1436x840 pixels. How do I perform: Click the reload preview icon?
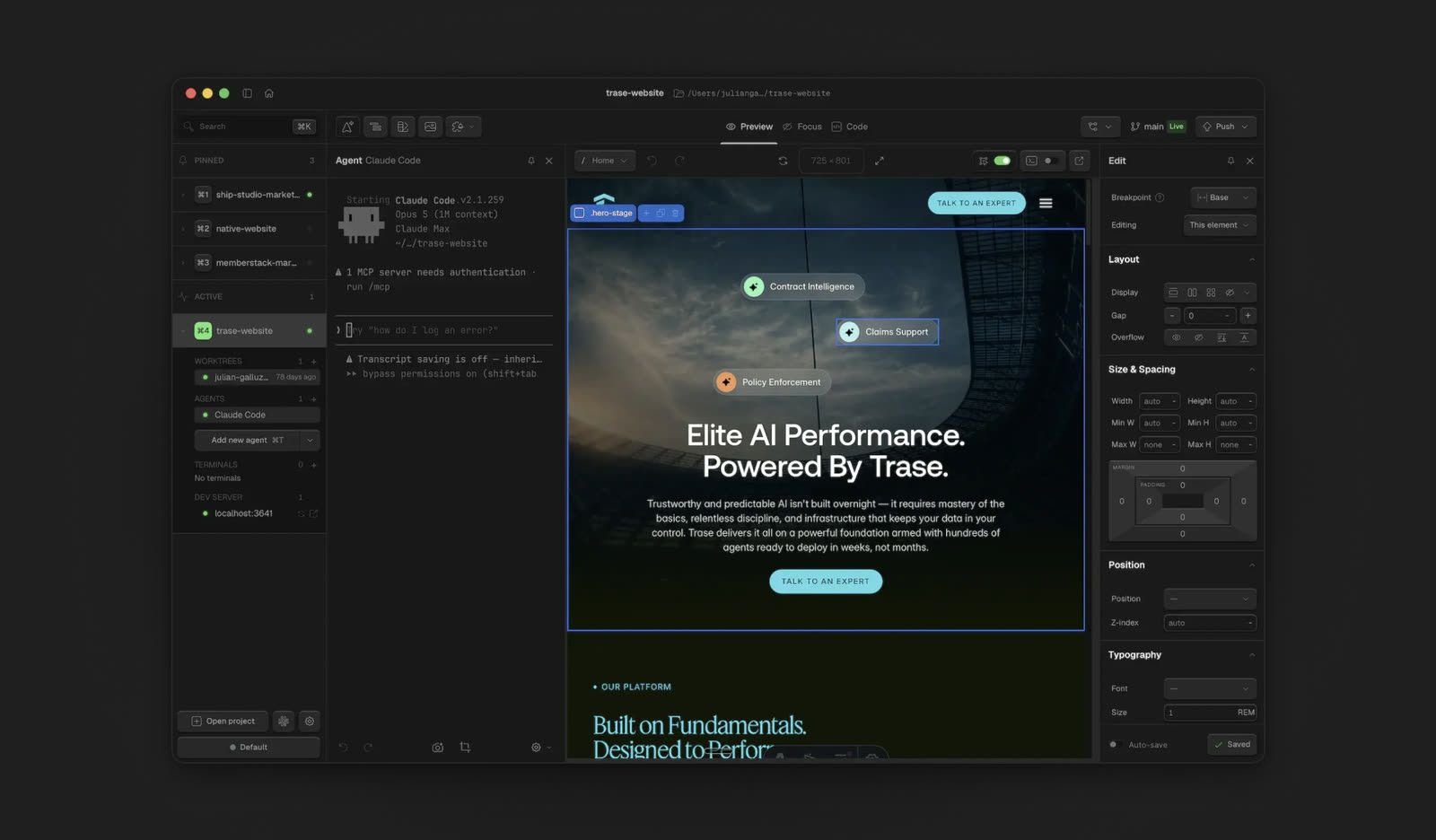tap(783, 161)
